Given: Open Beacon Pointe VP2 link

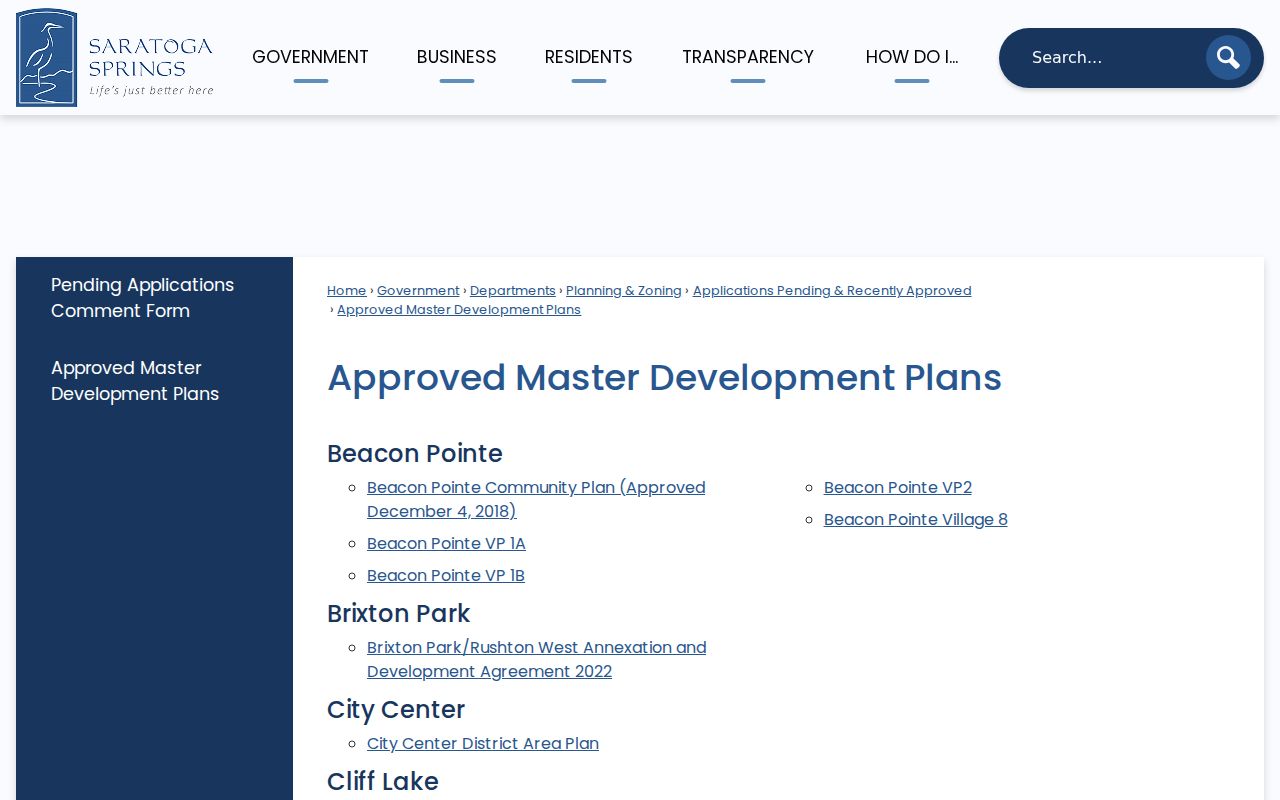Looking at the screenshot, I should pyautogui.click(x=898, y=488).
